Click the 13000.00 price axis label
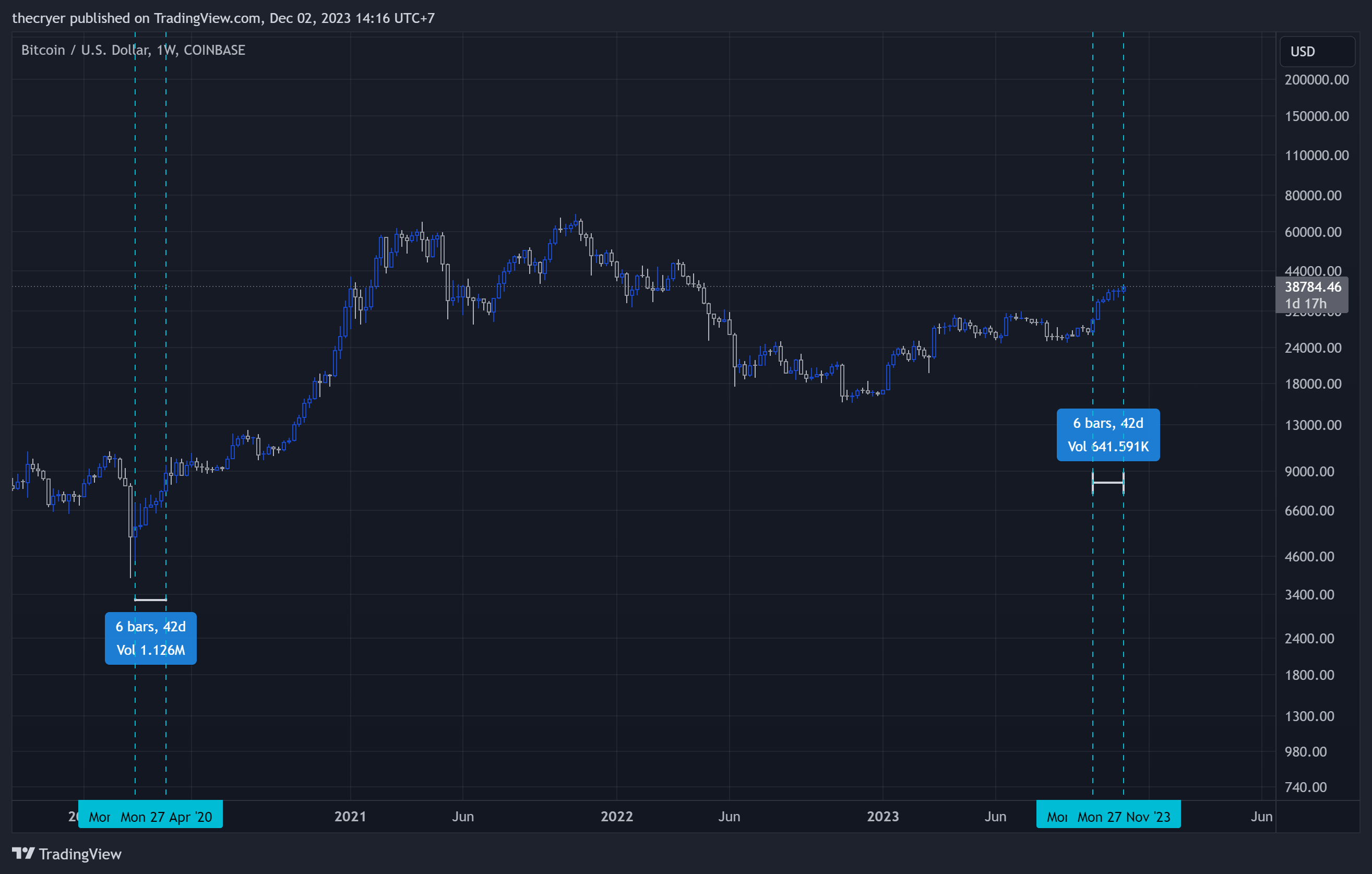This screenshot has height=874, width=1372. pos(1313,425)
